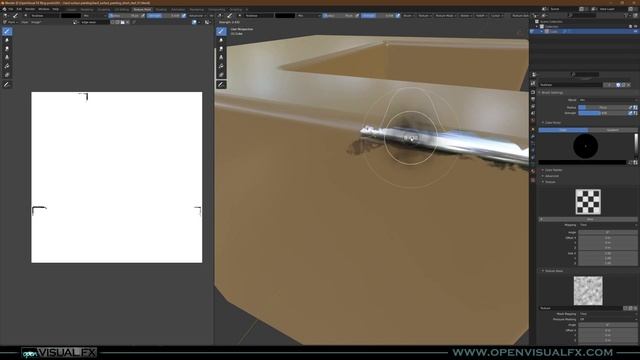Click the open image folder icon
Screen dimensions: 640x360
point(122,22)
